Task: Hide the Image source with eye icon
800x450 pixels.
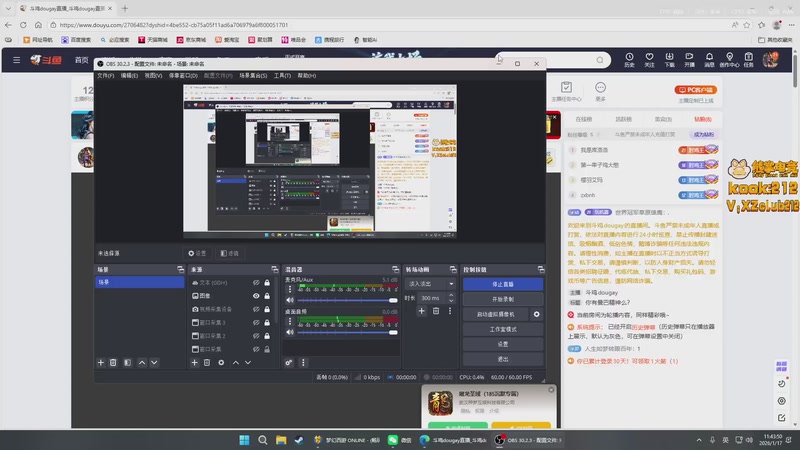Action: 256,295
